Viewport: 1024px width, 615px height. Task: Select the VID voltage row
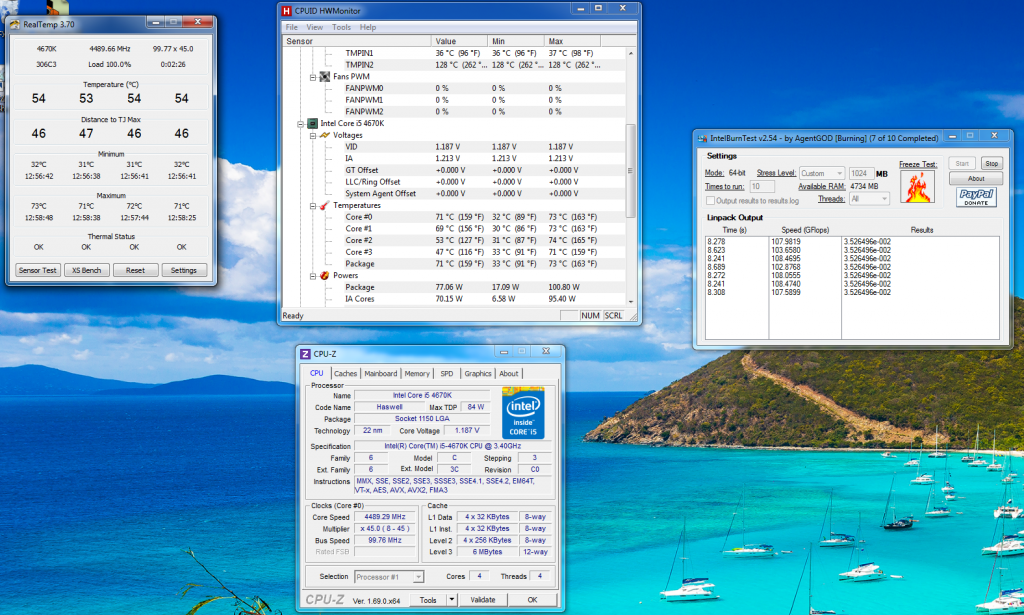tap(454, 147)
